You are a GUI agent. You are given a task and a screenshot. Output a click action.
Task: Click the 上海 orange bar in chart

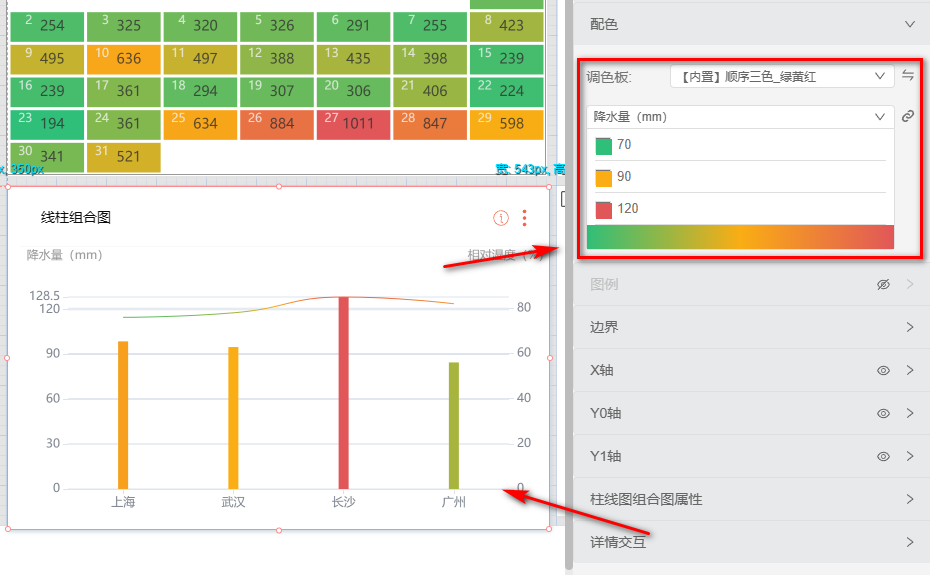tap(123, 414)
